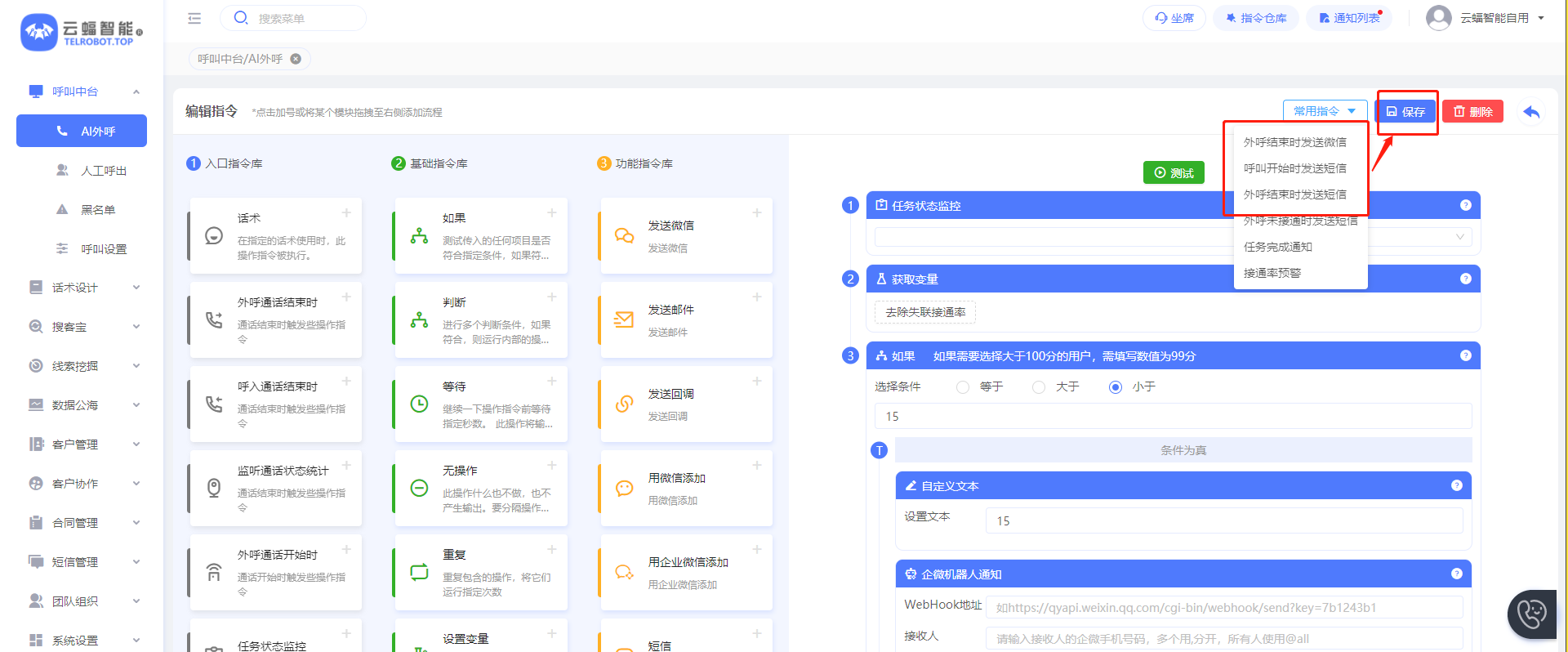Open the 指令仓库 button

click(x=1256, y=18)
